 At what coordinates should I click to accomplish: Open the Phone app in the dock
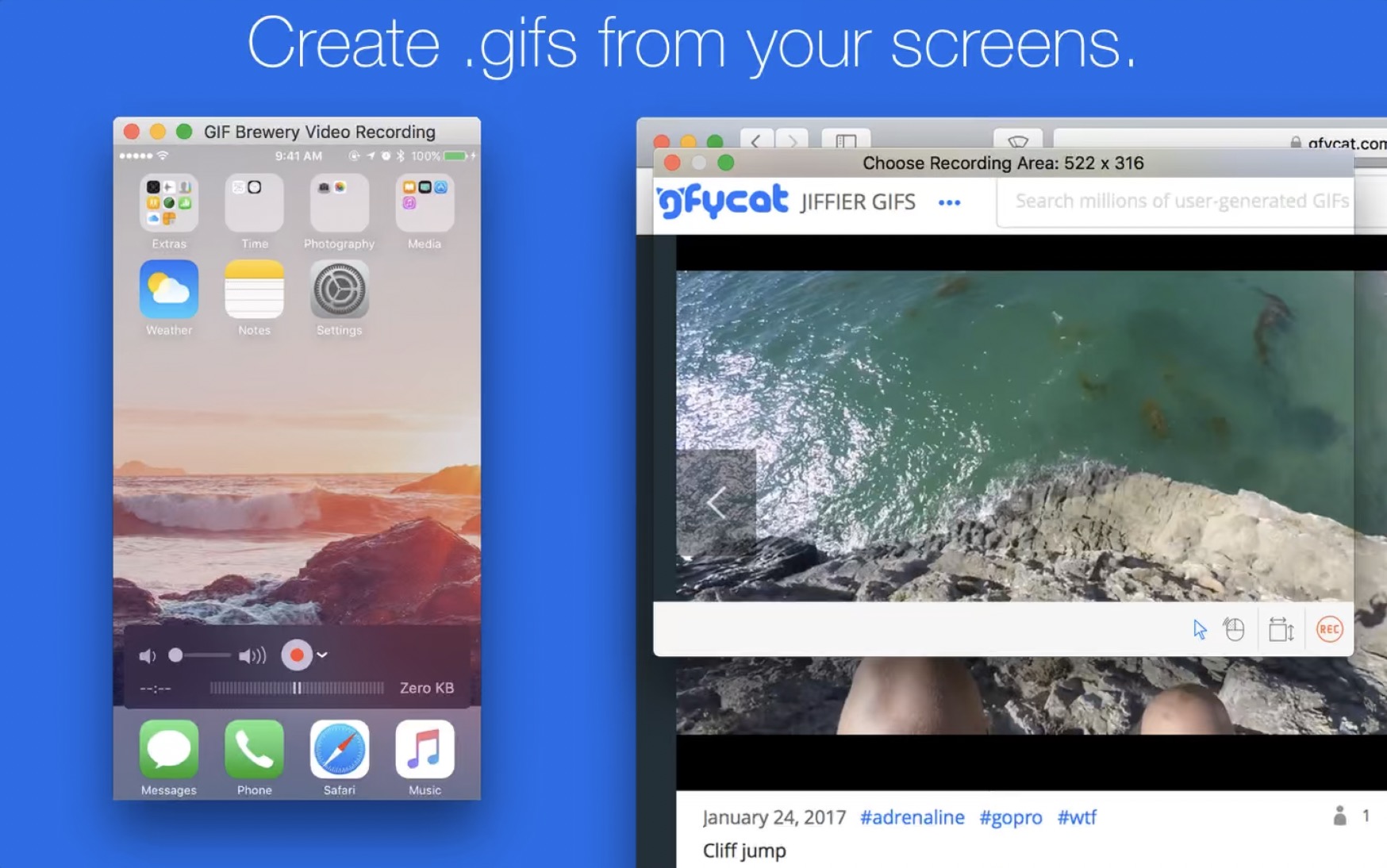point(254,750)
